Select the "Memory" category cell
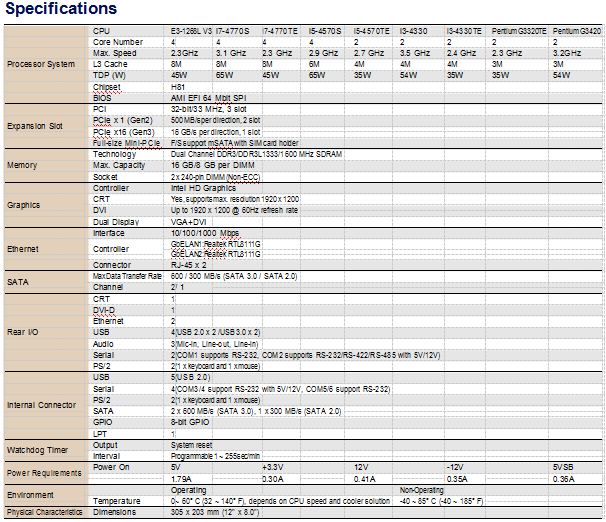The image size is (606, 522). 22,165
